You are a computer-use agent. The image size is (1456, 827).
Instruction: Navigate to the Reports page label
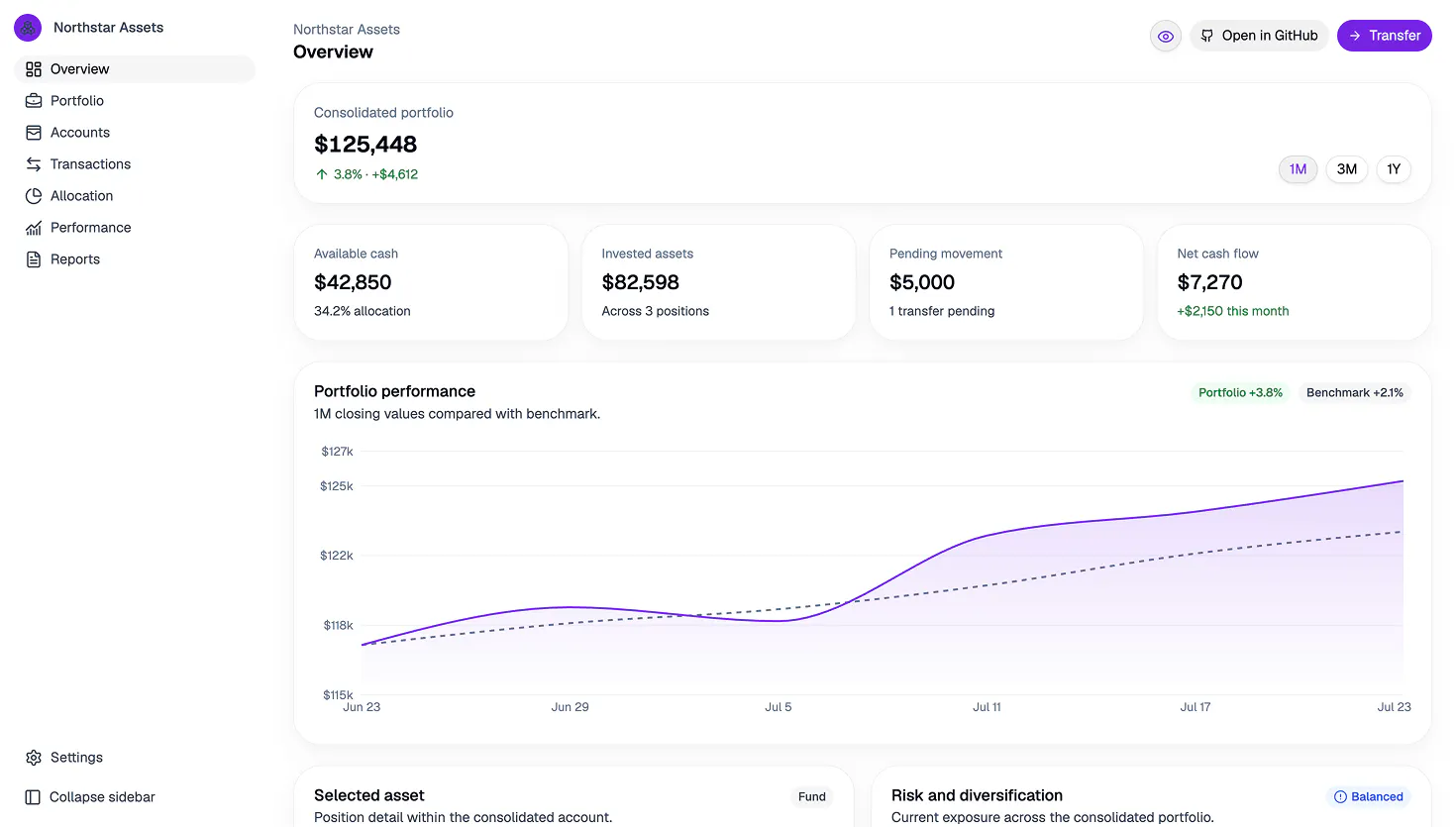pos(75,259)
